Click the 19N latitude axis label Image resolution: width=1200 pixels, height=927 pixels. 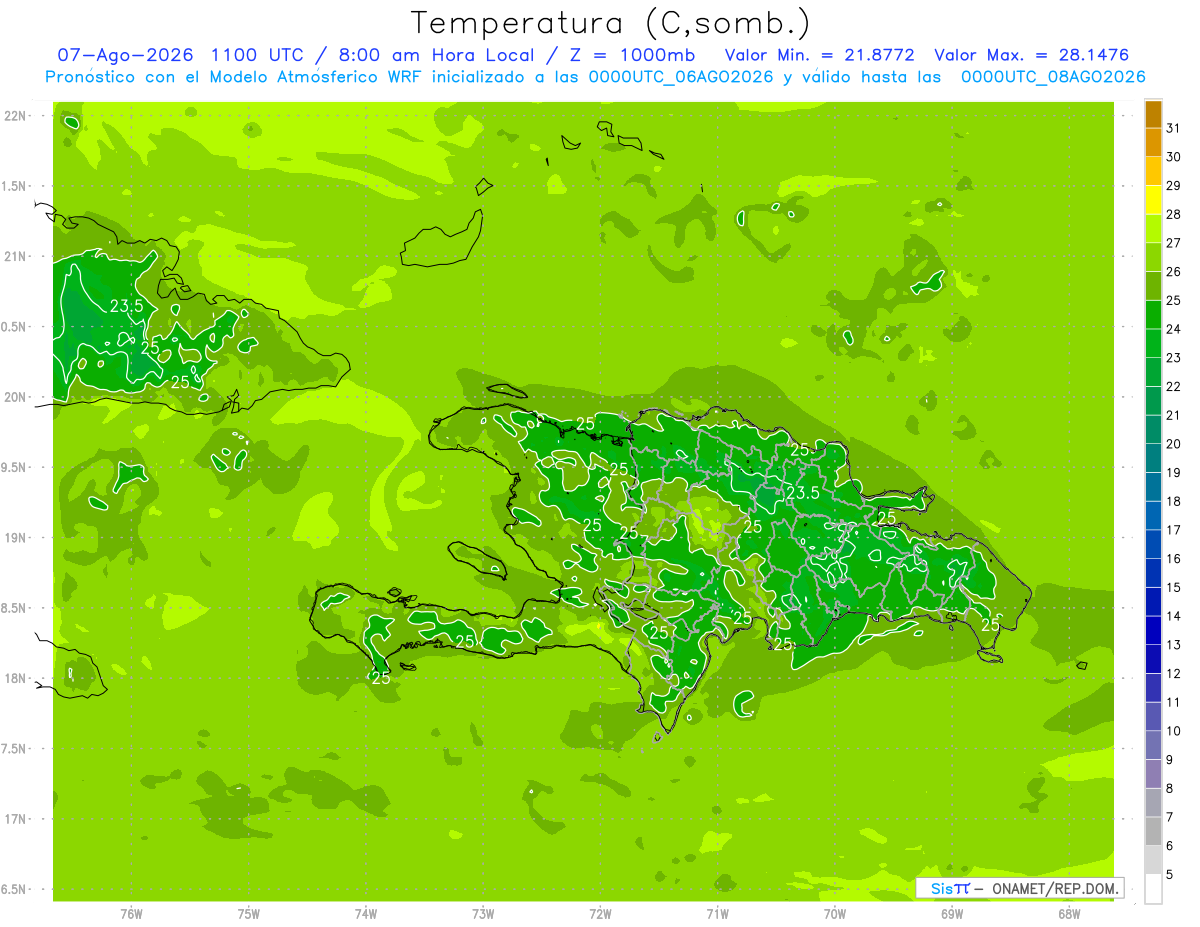click(15, 538)
